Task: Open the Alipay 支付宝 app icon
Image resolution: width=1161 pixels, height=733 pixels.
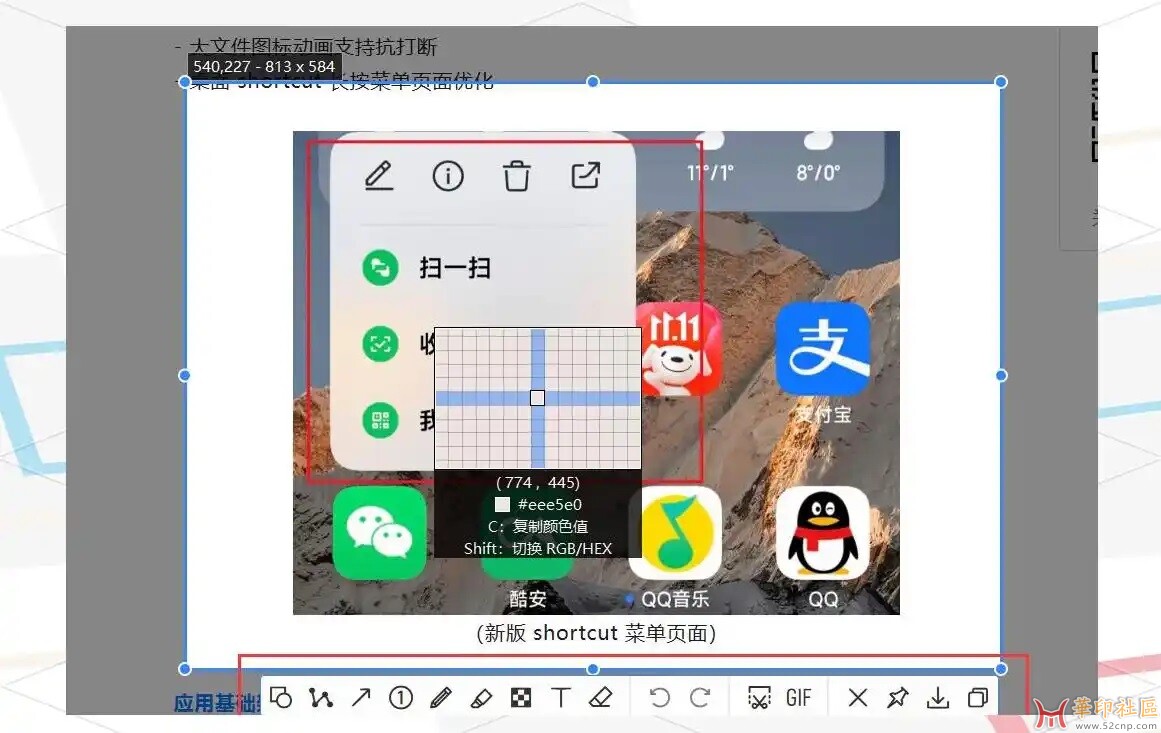Action: [823, 349]
